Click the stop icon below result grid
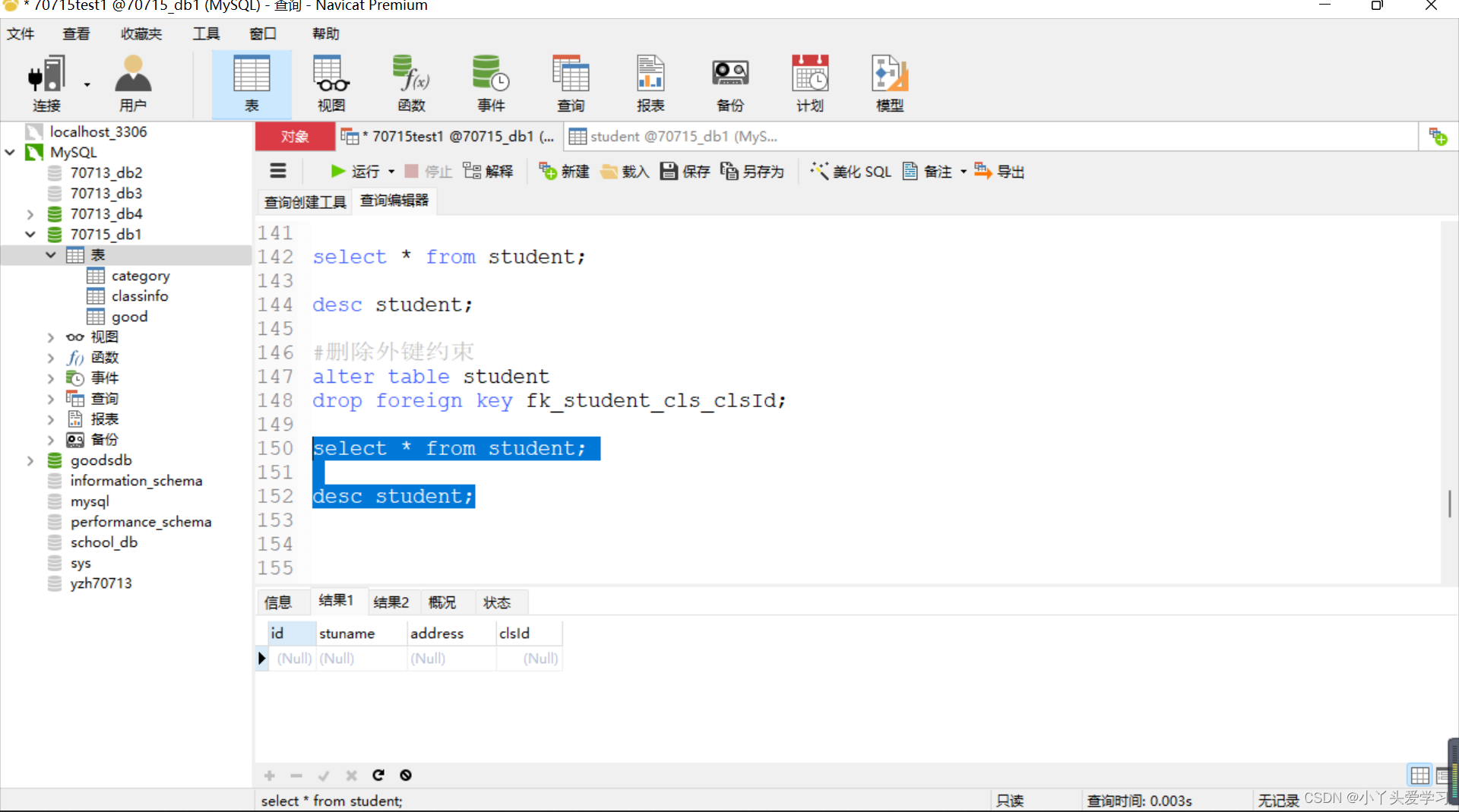 point(406,776)
